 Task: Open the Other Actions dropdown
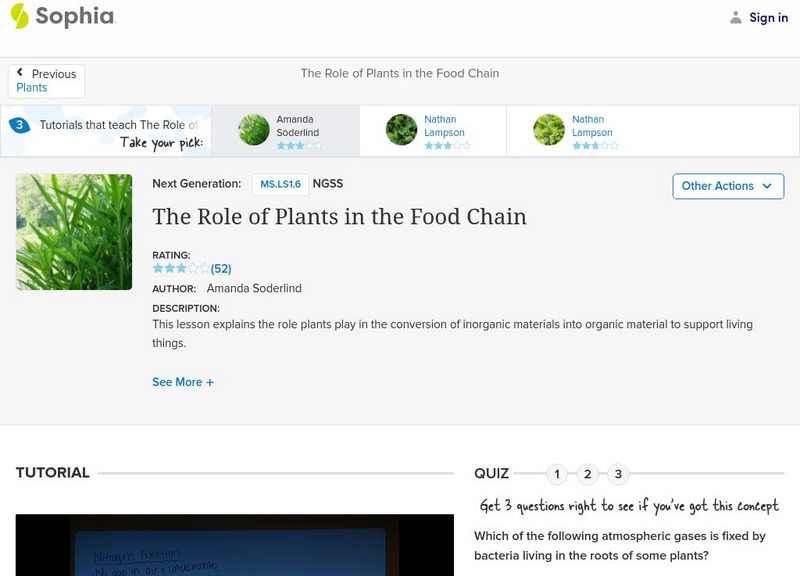pyautogui.click(x=726, y=186)
